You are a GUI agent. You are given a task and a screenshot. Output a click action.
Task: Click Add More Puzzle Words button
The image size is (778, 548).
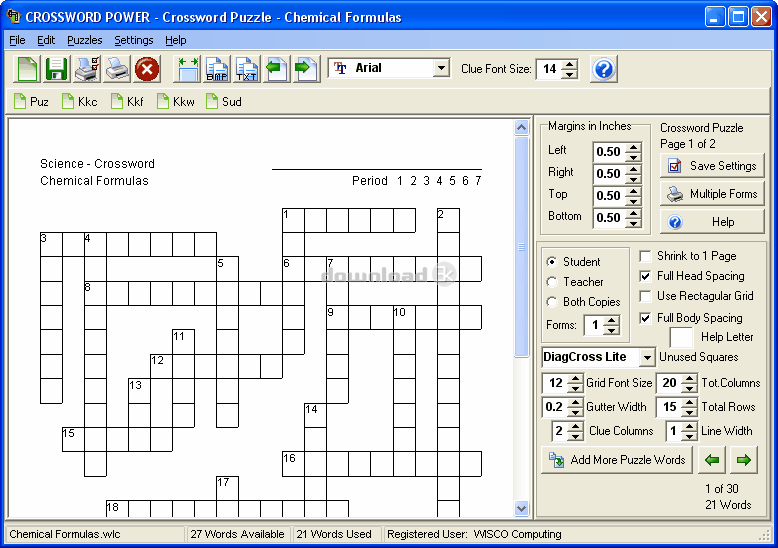point(617,460)
